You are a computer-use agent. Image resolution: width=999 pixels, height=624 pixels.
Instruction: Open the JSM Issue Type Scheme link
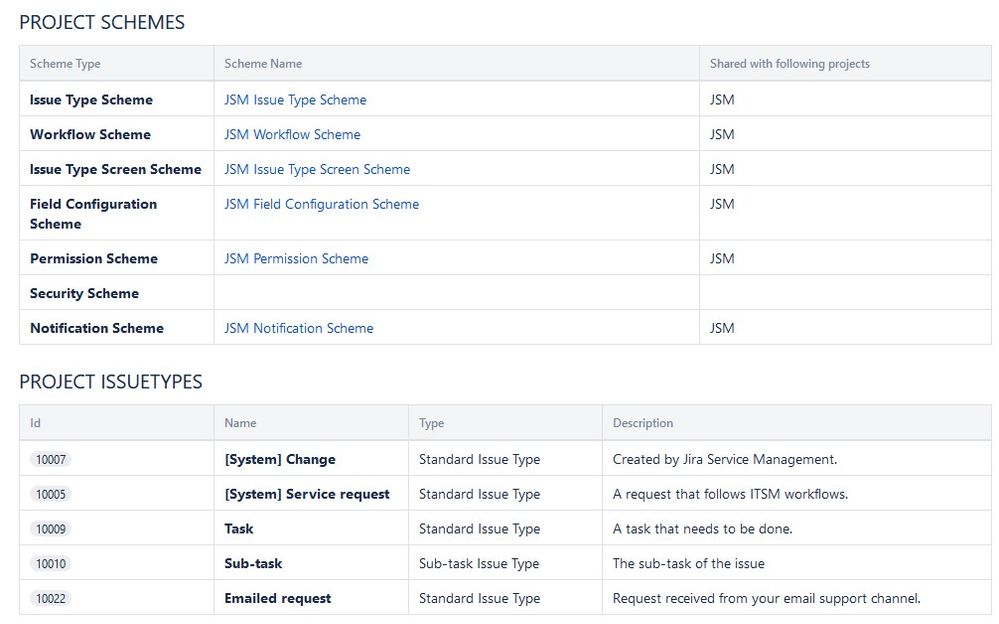click(x=295, y=100)
